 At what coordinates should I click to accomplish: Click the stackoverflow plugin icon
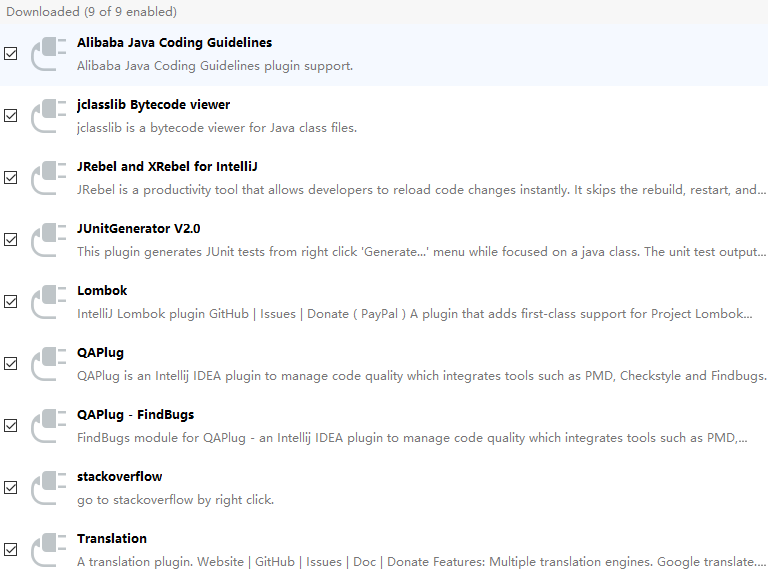(x=48, y=488)
